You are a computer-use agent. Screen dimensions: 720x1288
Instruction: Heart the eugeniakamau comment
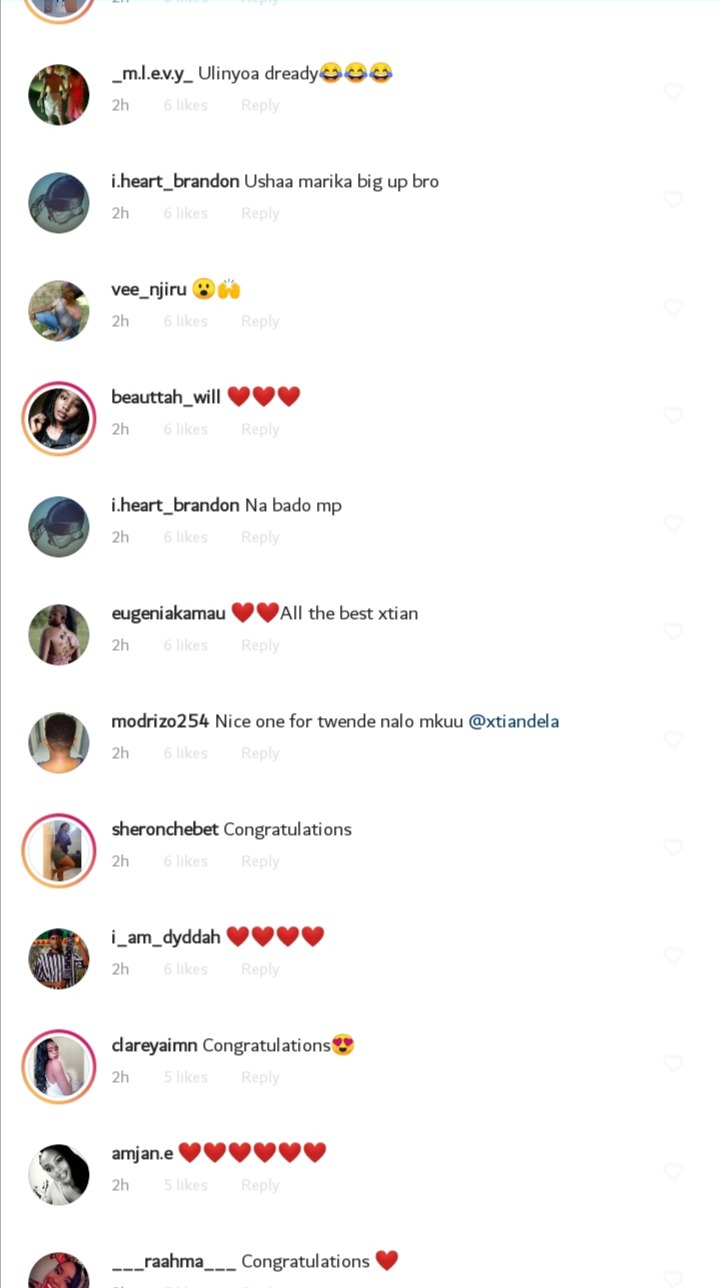pos(673,631)
